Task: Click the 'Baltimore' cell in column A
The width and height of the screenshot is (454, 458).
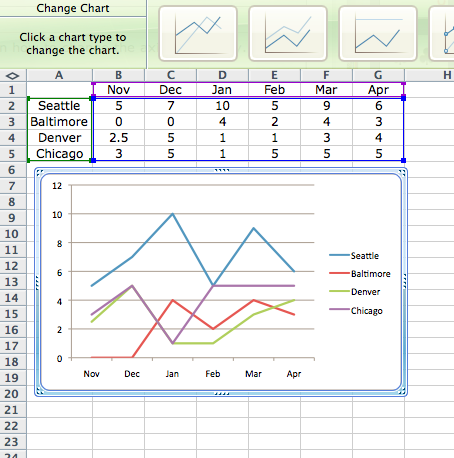Action: 59,122
